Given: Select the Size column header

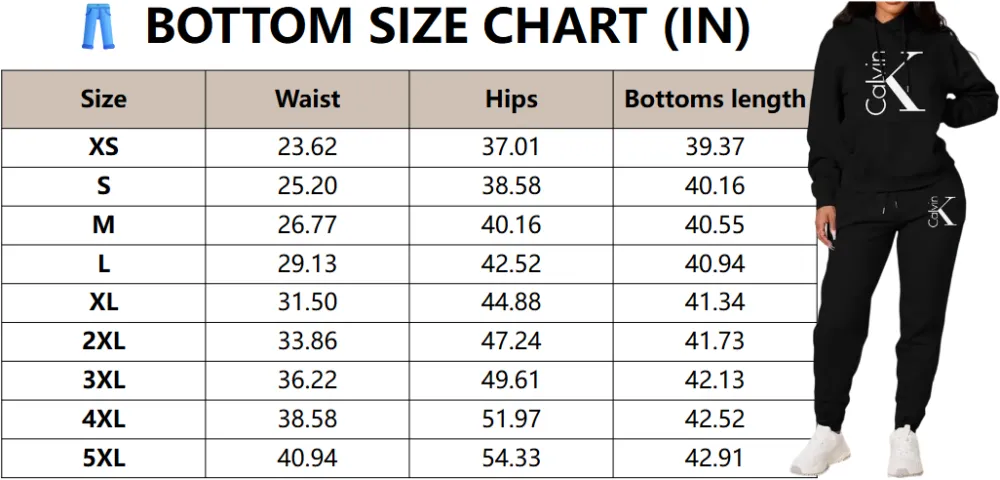Looking at the screenshot, I should [x=103, y=99].
